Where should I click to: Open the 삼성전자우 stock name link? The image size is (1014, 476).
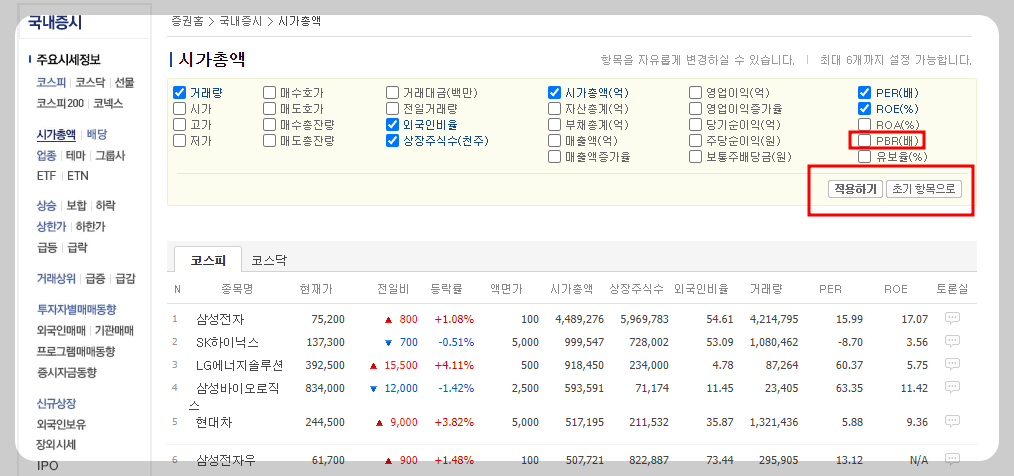click(x=226, y=460)
